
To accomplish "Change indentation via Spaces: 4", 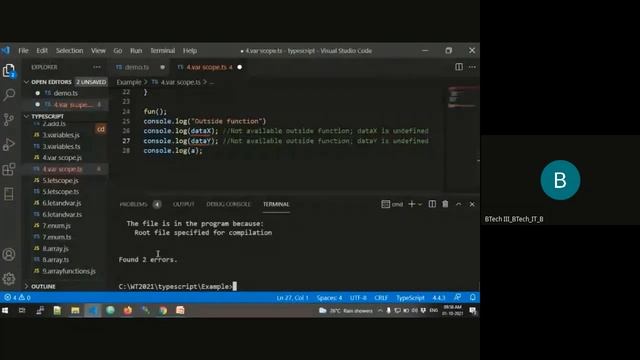I will [329, 298].
